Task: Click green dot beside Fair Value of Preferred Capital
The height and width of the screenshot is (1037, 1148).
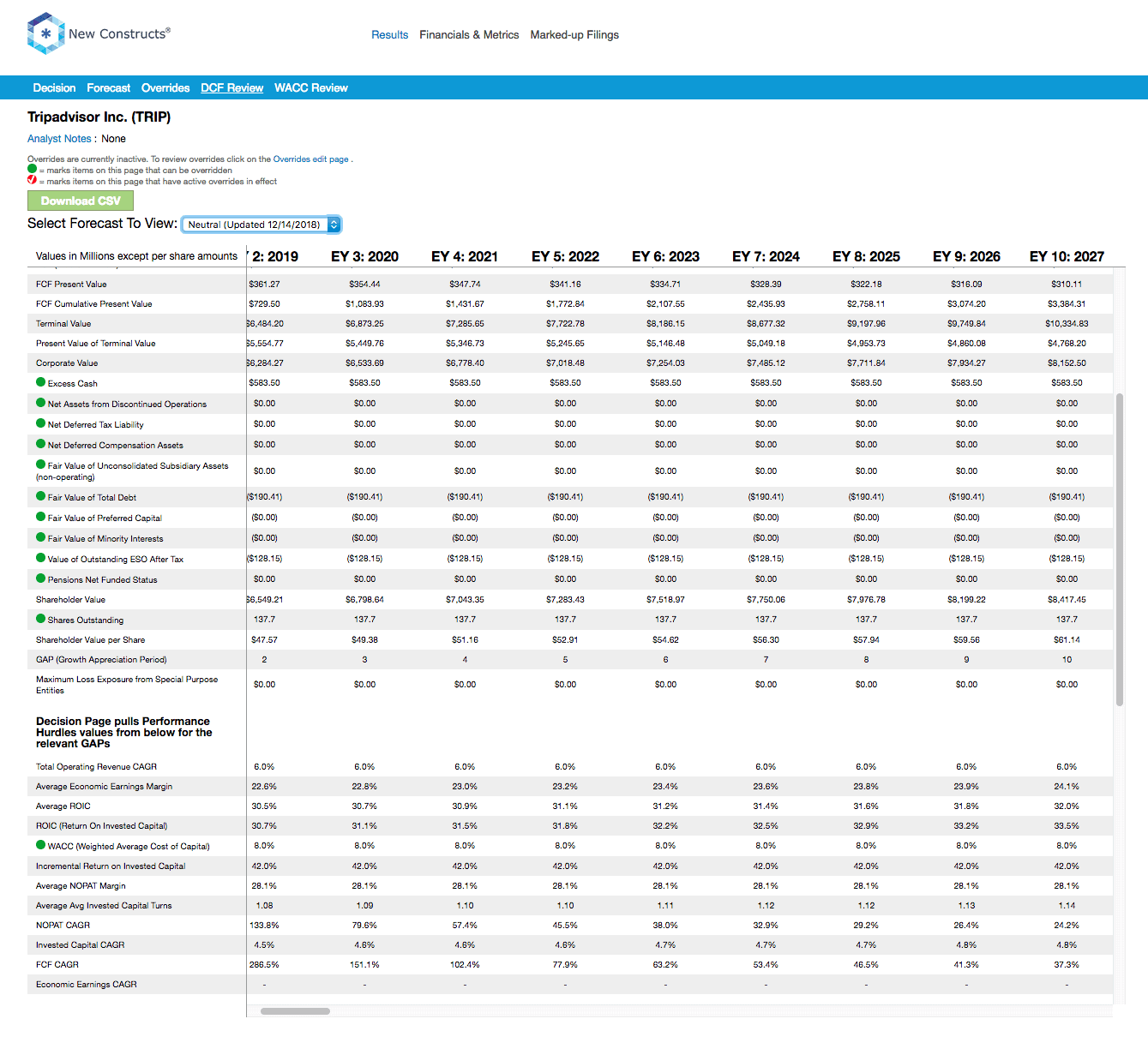Action: [x=40, y=517]
